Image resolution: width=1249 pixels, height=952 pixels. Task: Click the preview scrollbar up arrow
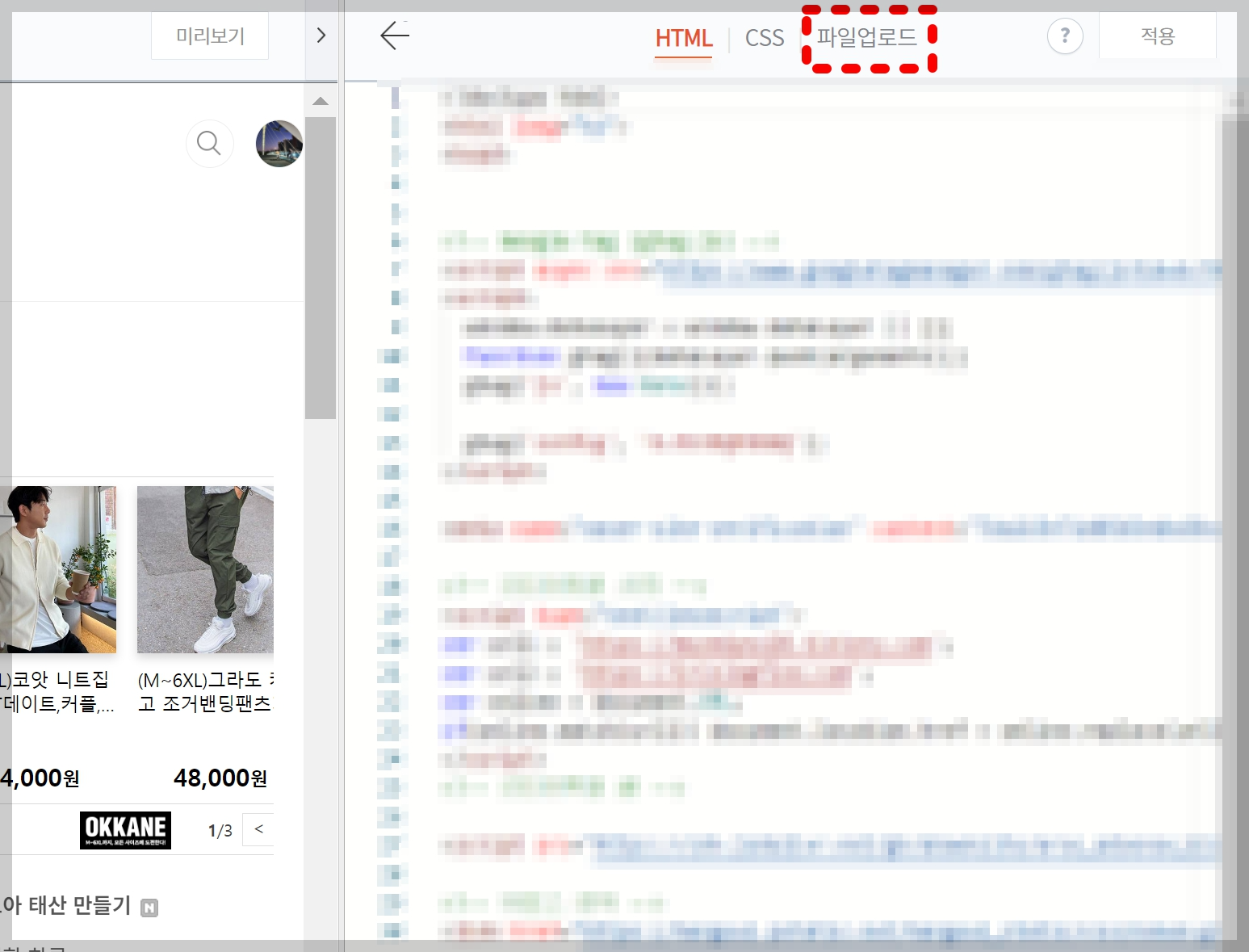coord(321,102)
